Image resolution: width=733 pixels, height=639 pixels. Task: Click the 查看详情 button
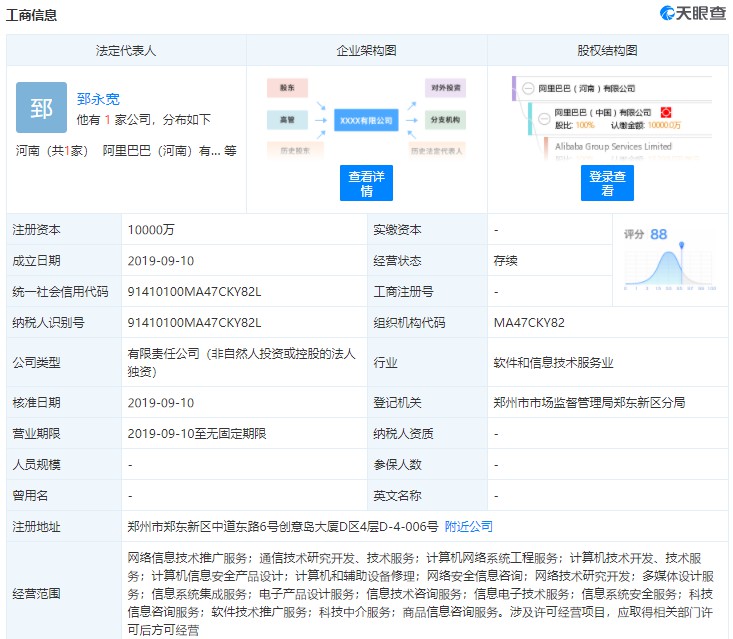[366, 183]
